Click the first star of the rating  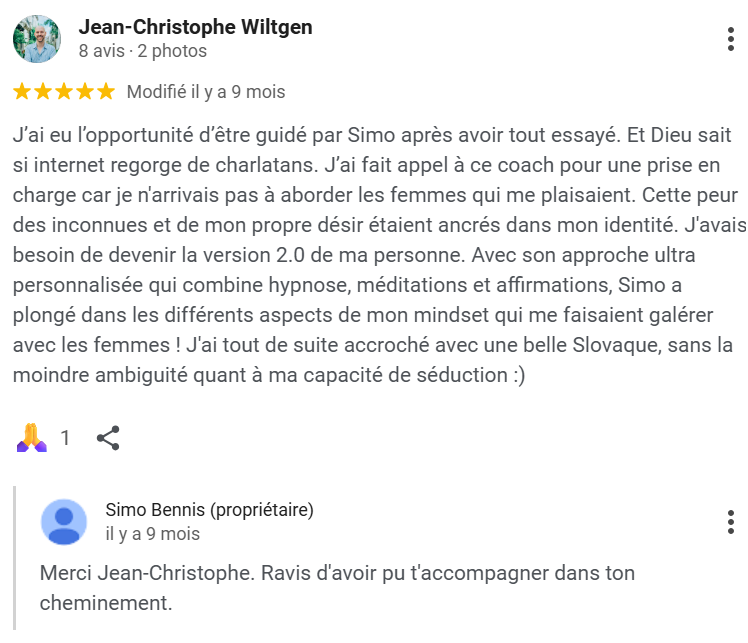pyautogui.click(x=22, y=91)
